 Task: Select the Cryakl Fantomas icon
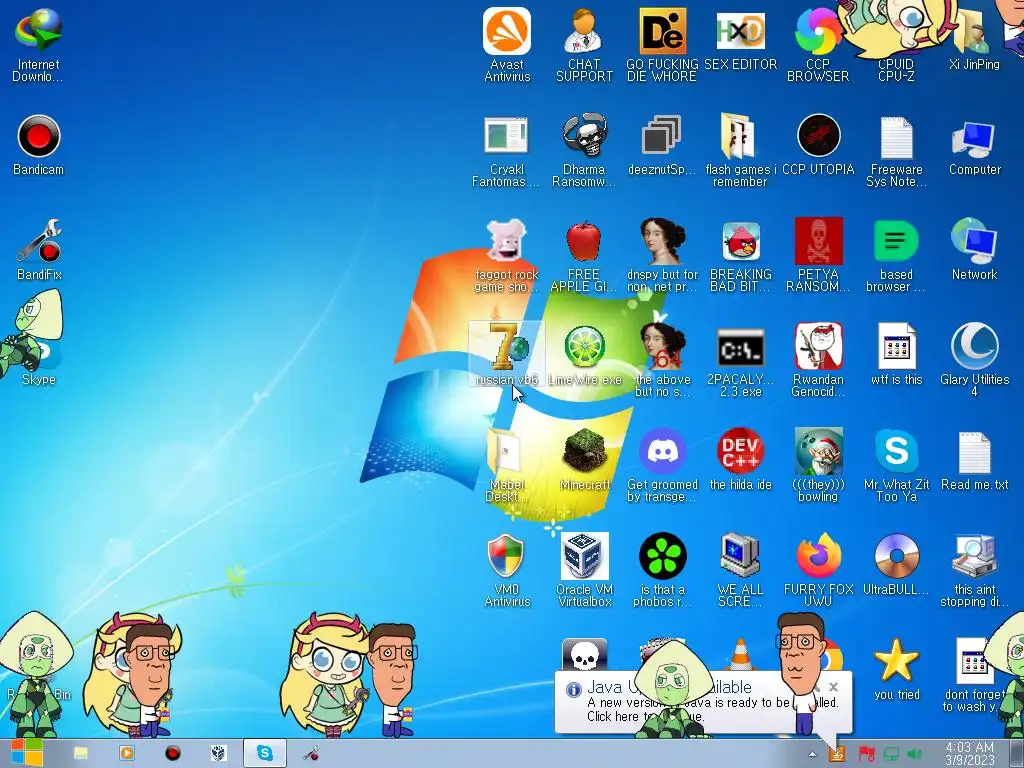tap(506, 152)
